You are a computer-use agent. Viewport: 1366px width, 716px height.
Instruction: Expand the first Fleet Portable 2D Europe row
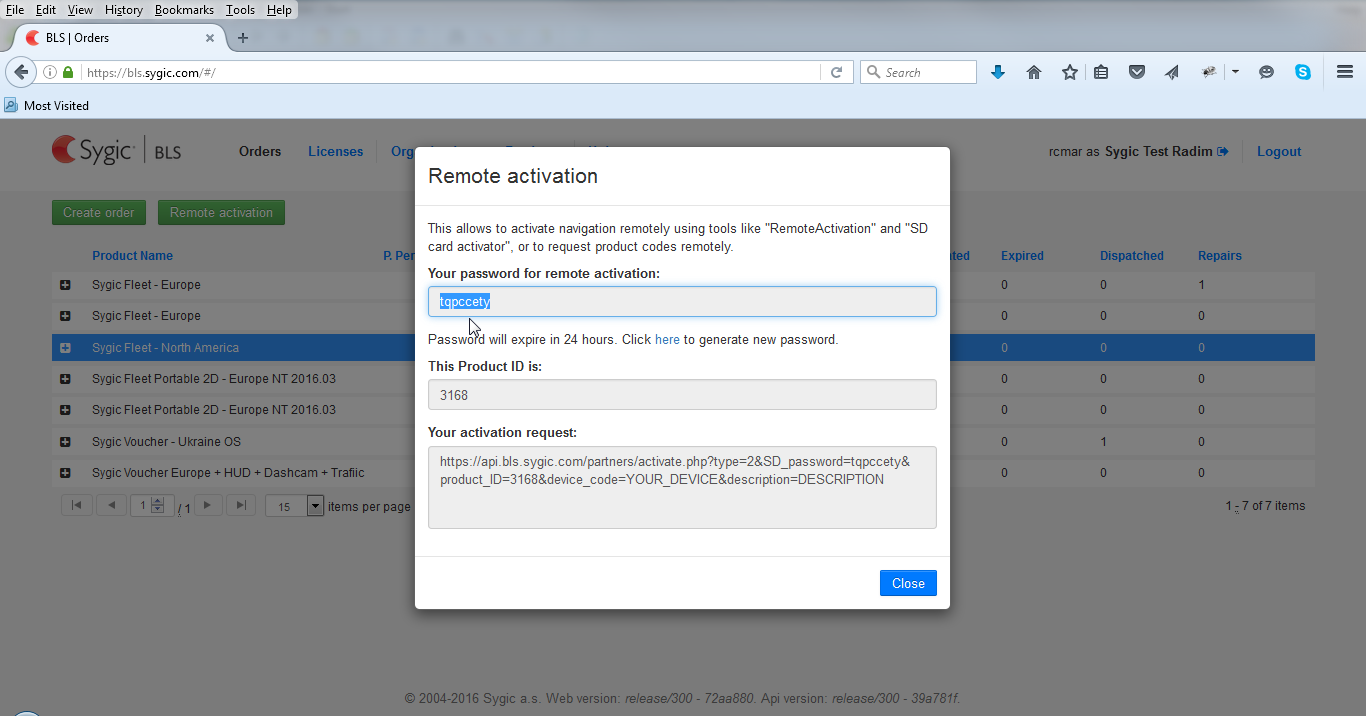coord(65,379)
